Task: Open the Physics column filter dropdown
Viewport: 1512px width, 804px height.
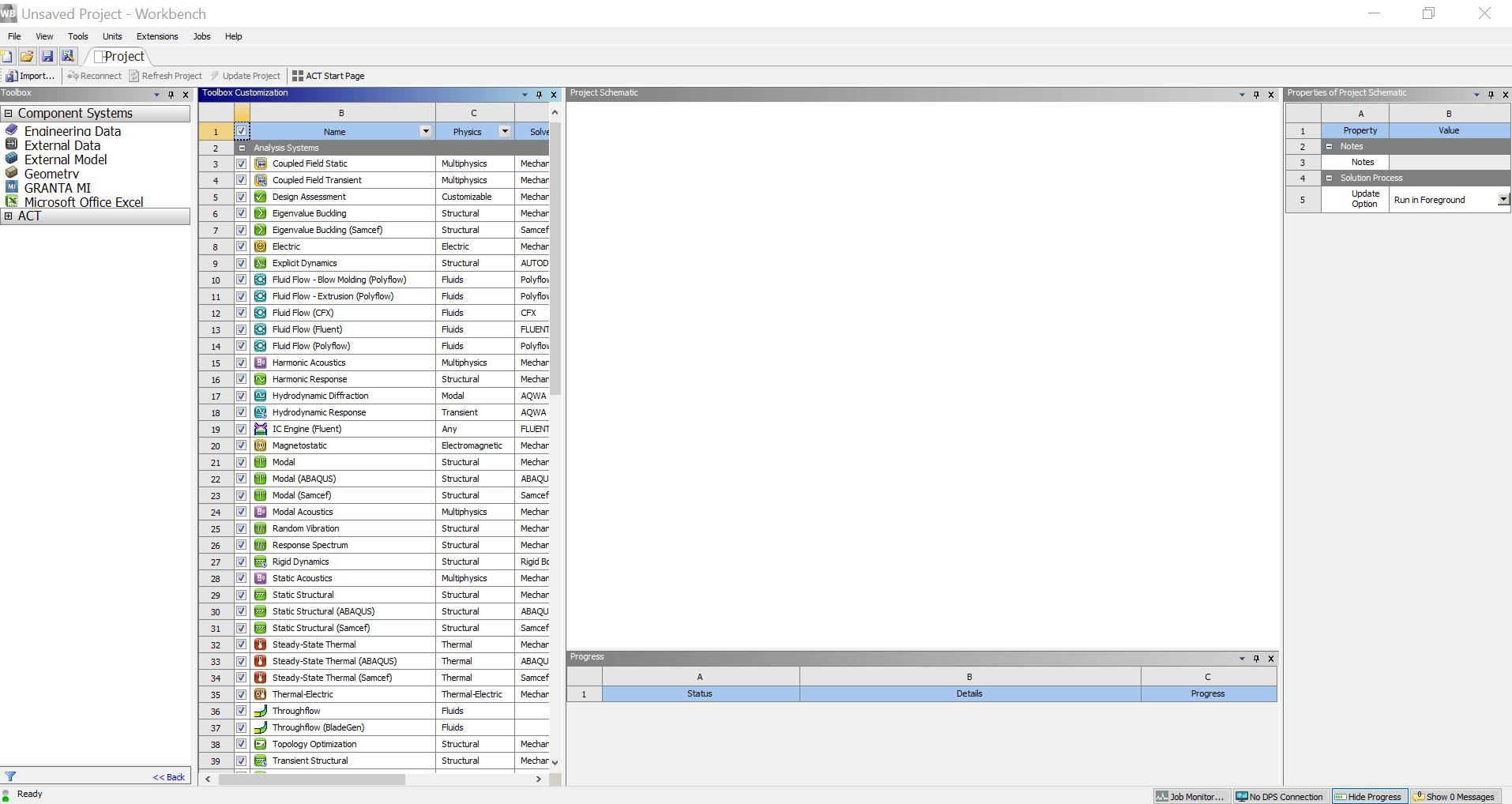Action: coord(505,132)
